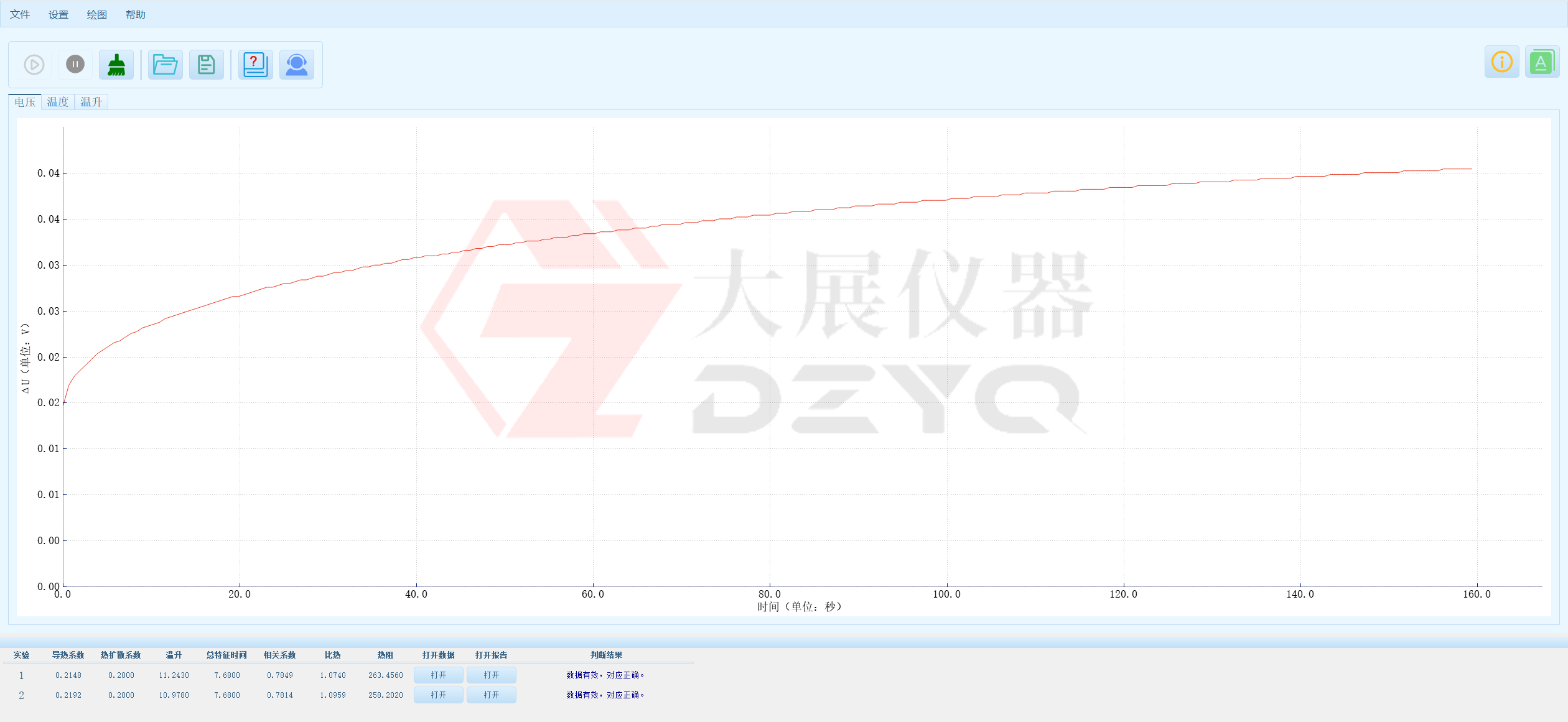Click the orange info icon on the right
1568x722 pixels.
click(1501, 62)
